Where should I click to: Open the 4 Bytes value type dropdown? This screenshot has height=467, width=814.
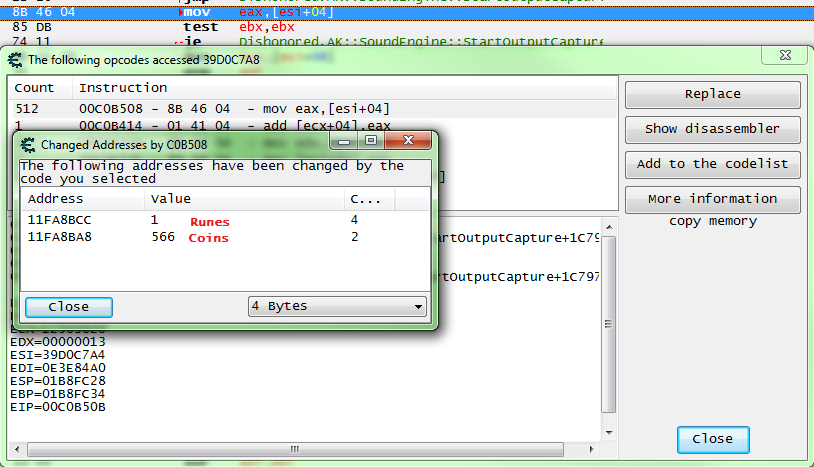(x=337, y=306)
